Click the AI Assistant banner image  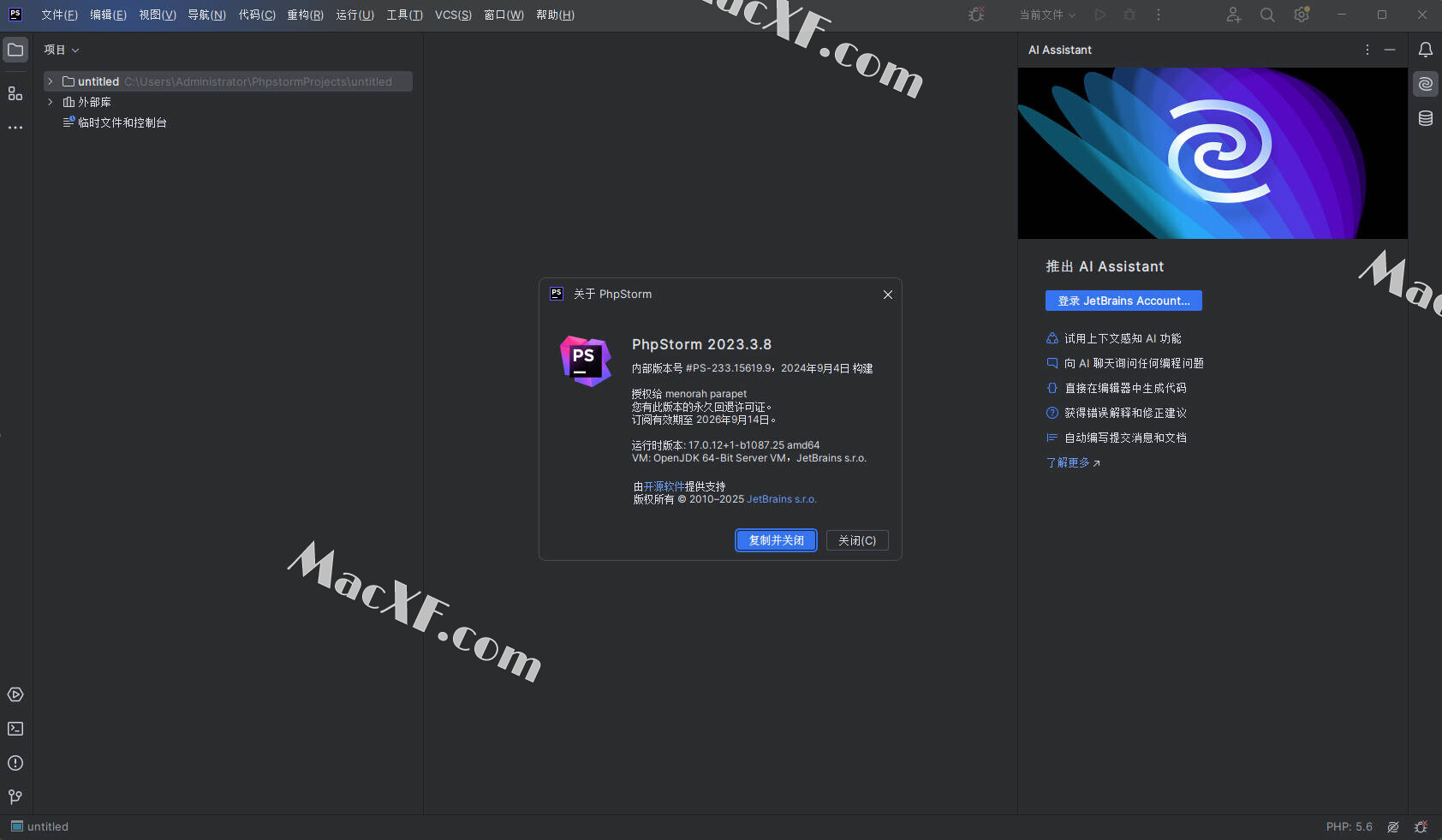coord(1213,153)
